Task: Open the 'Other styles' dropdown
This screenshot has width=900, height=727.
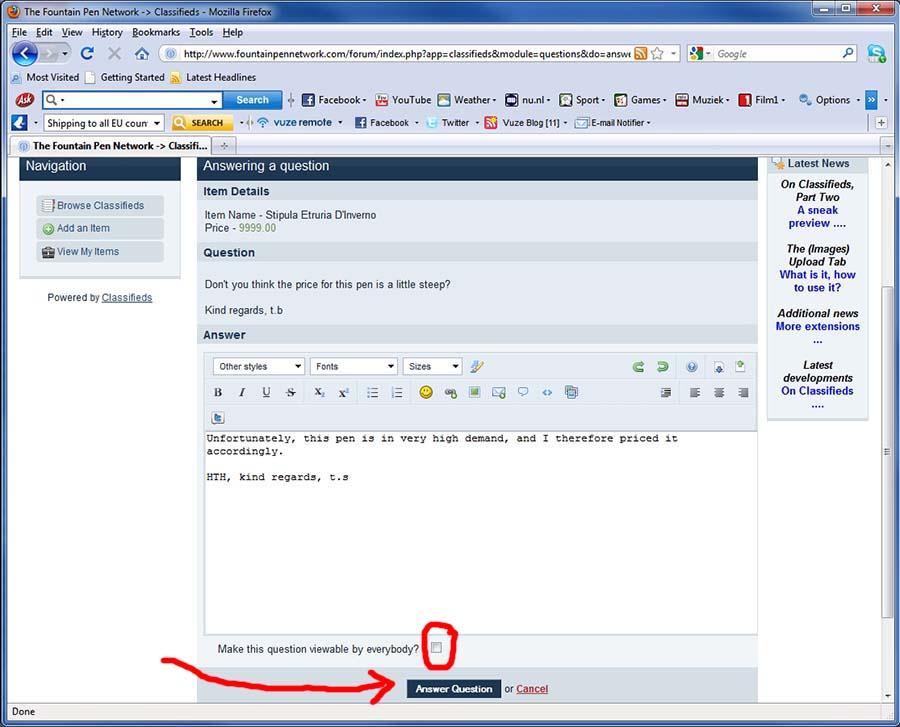Action: tap(258, 367)
